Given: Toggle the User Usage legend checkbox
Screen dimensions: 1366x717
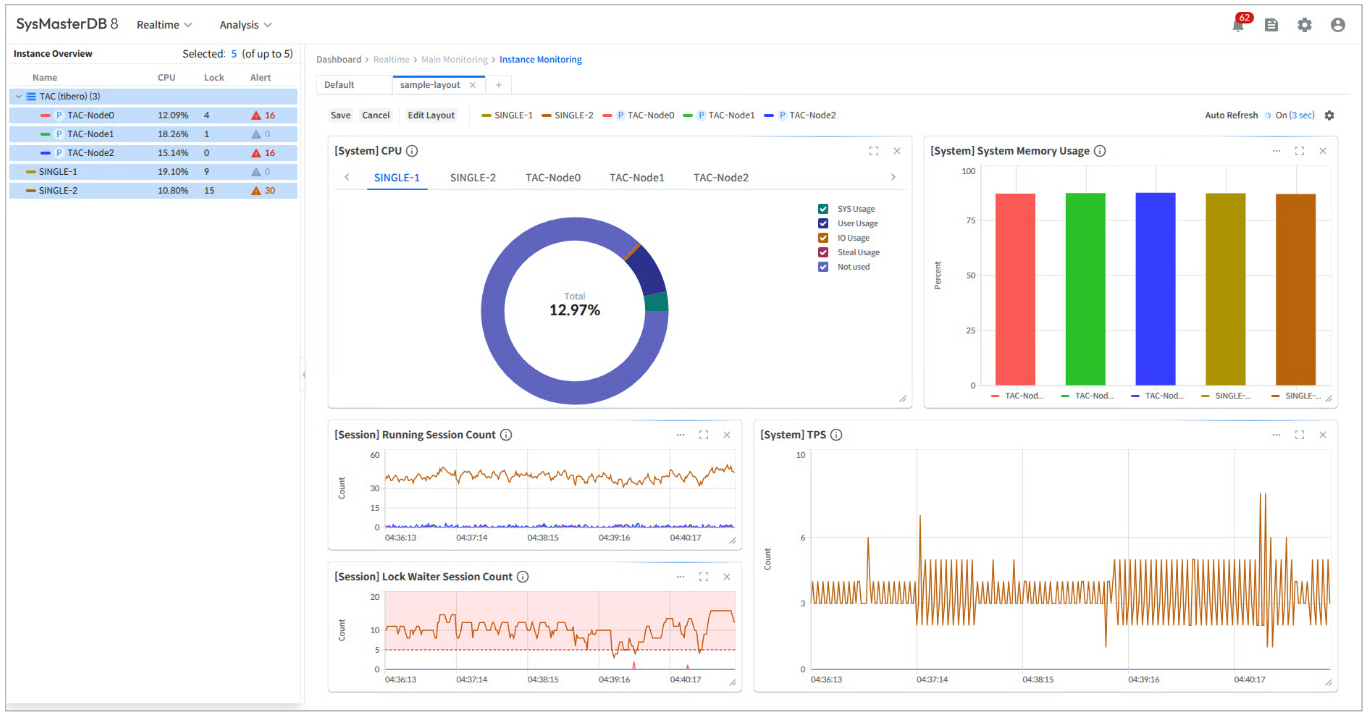Looking at the screenshot, I should 823,223.
